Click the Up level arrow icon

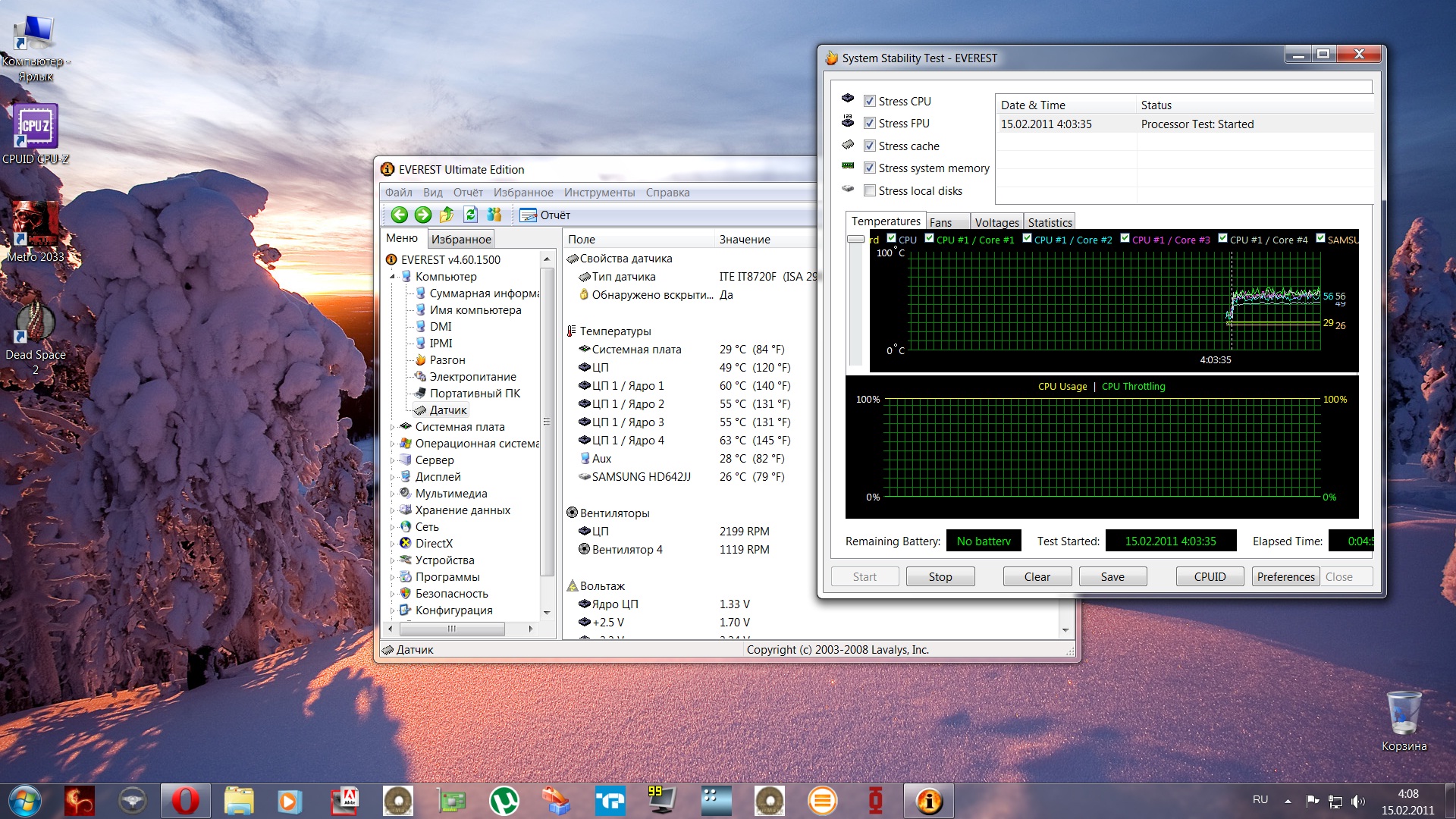pyautogui.click(x=447, y=215)
